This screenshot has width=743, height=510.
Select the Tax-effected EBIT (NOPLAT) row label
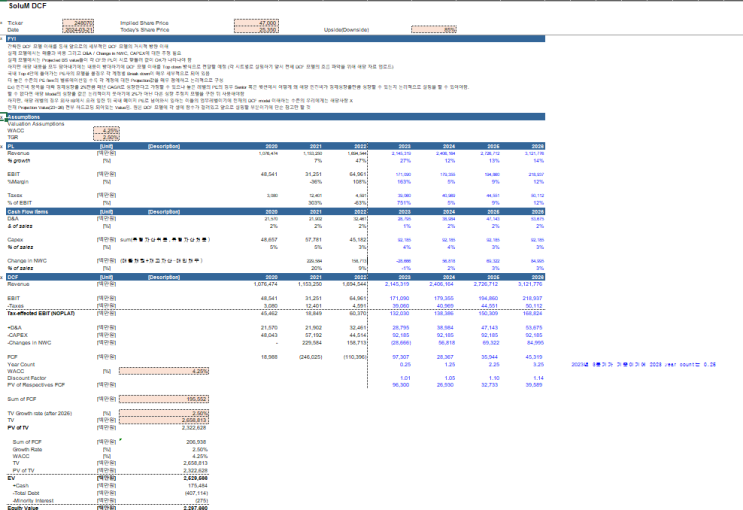[x=41, y=313]
